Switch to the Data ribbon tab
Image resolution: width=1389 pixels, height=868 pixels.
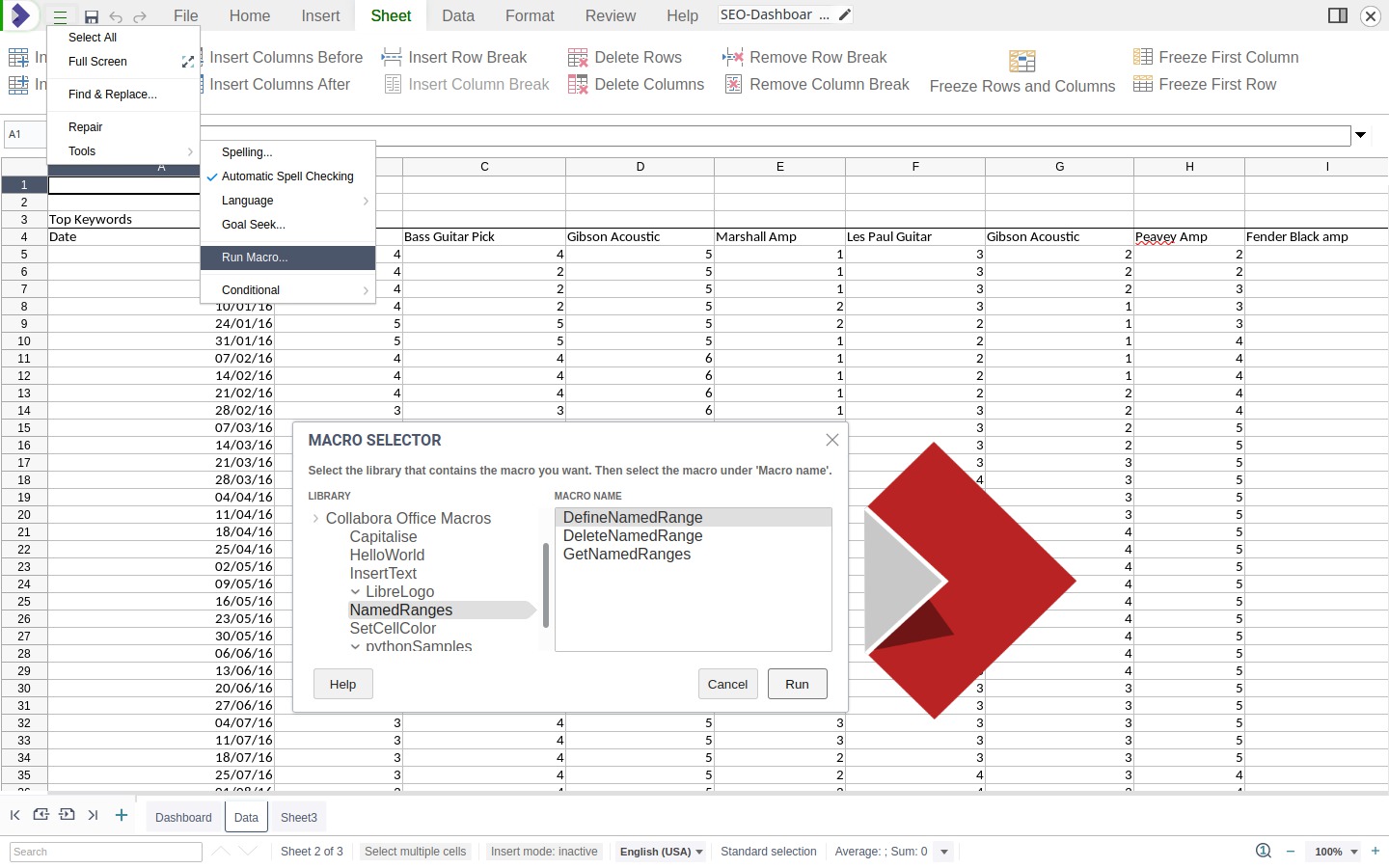click(458, 16)
